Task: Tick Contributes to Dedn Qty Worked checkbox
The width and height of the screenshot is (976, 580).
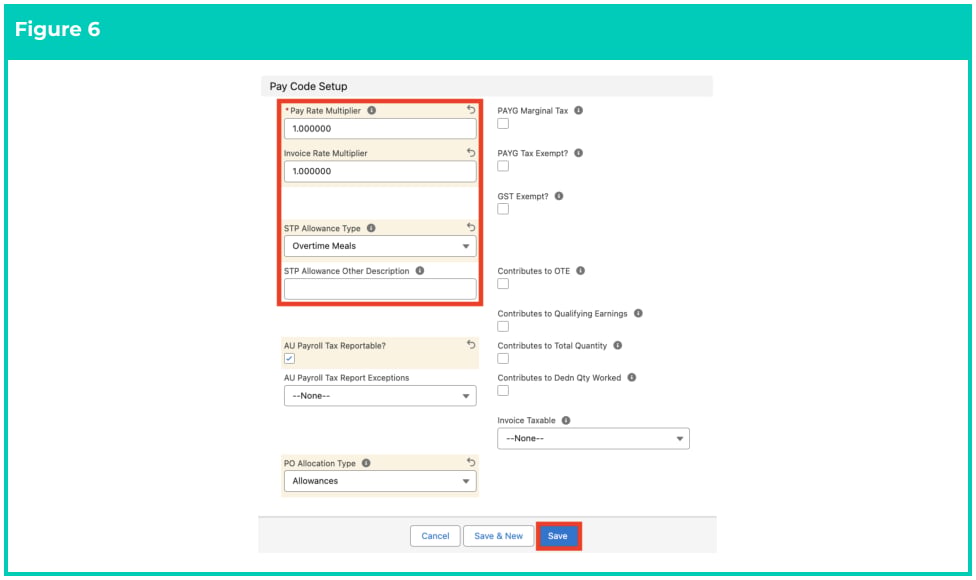Action: click(x=503, y=390)
